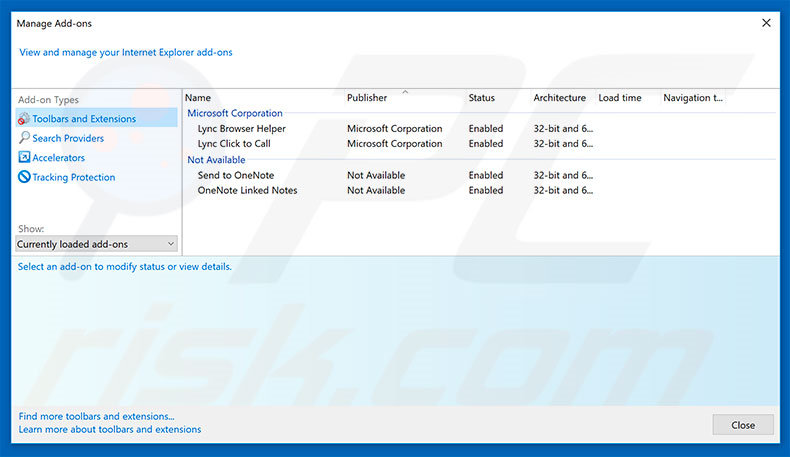Click the Tracking Protection blocked icon
The image size is (790, 457).
24,177
